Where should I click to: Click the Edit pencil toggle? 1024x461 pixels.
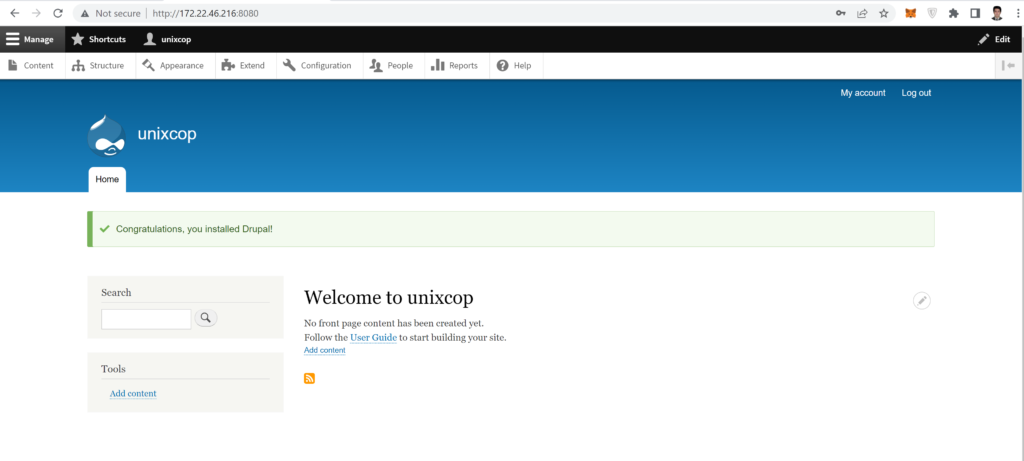pos(994,39)
